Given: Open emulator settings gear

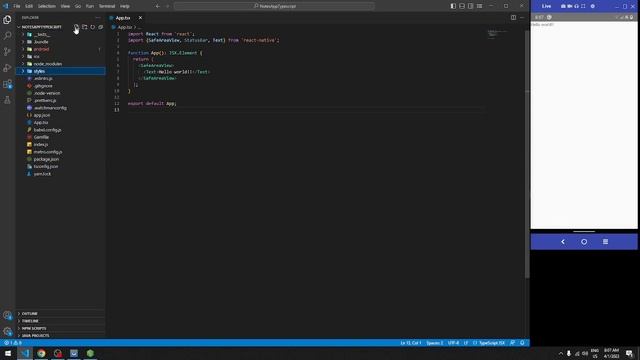Looking at the screenshot, I should pyautogui.click(x=593, y=6).
